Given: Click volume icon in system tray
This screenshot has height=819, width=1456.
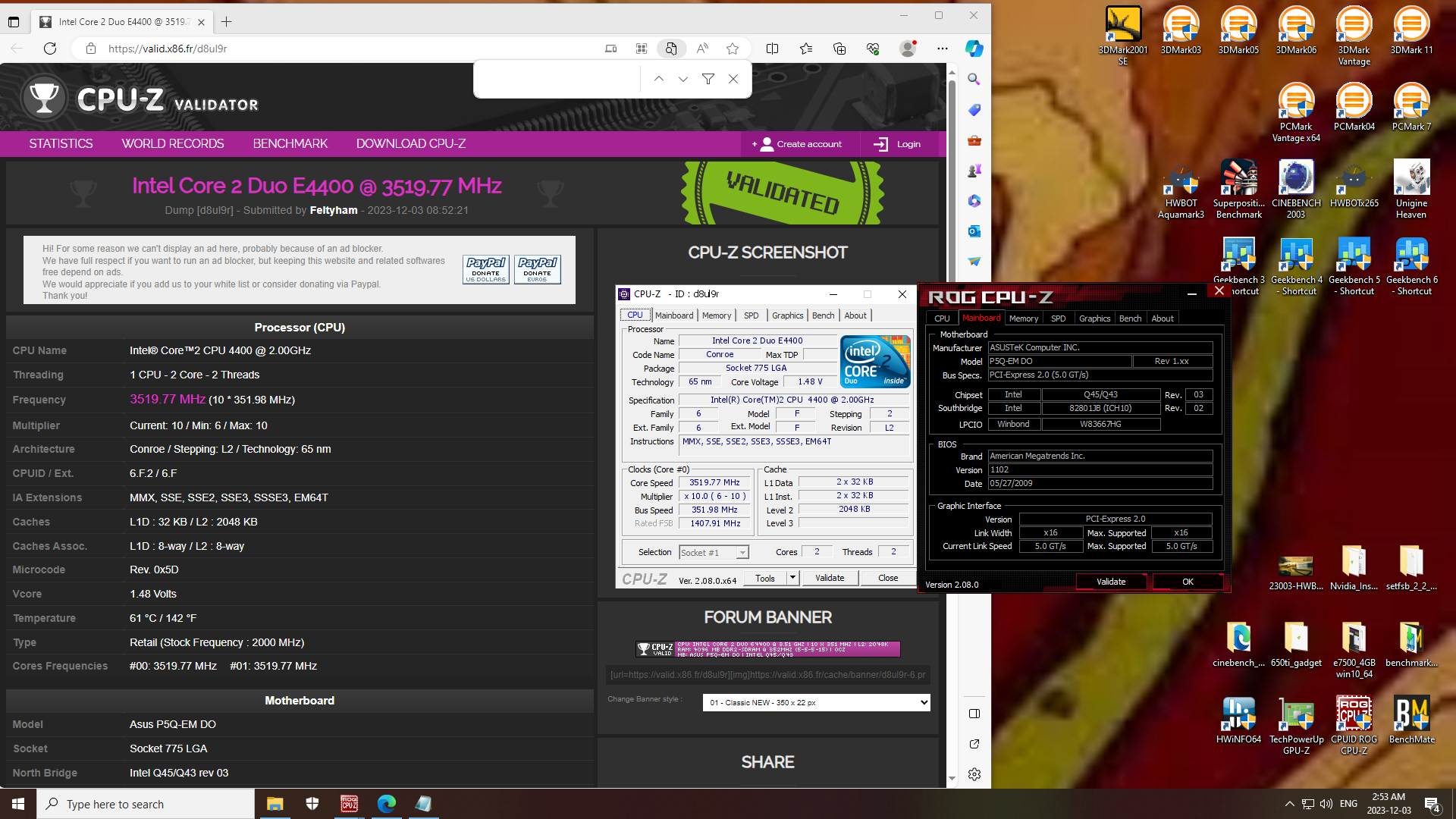Looking at the screenshot, I should pos(1326,804).
